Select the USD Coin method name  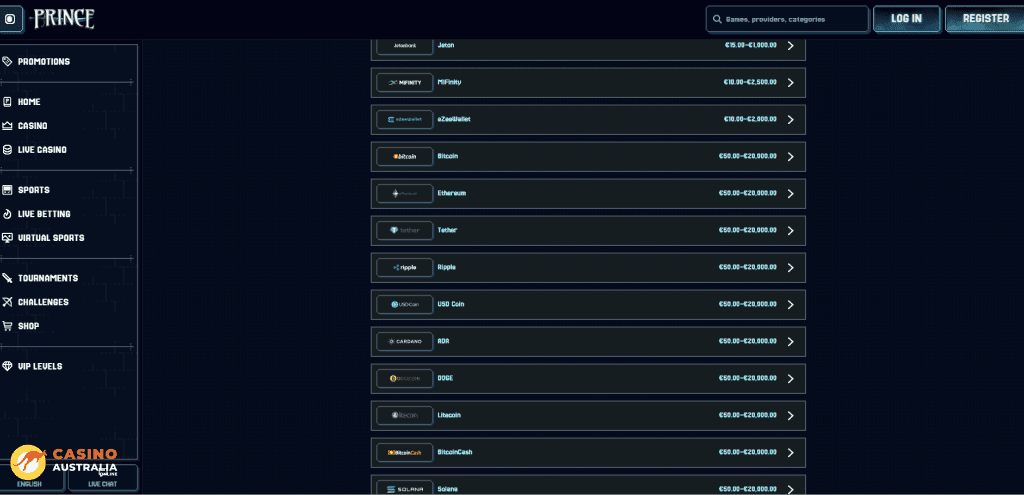(x=451, y=304)
